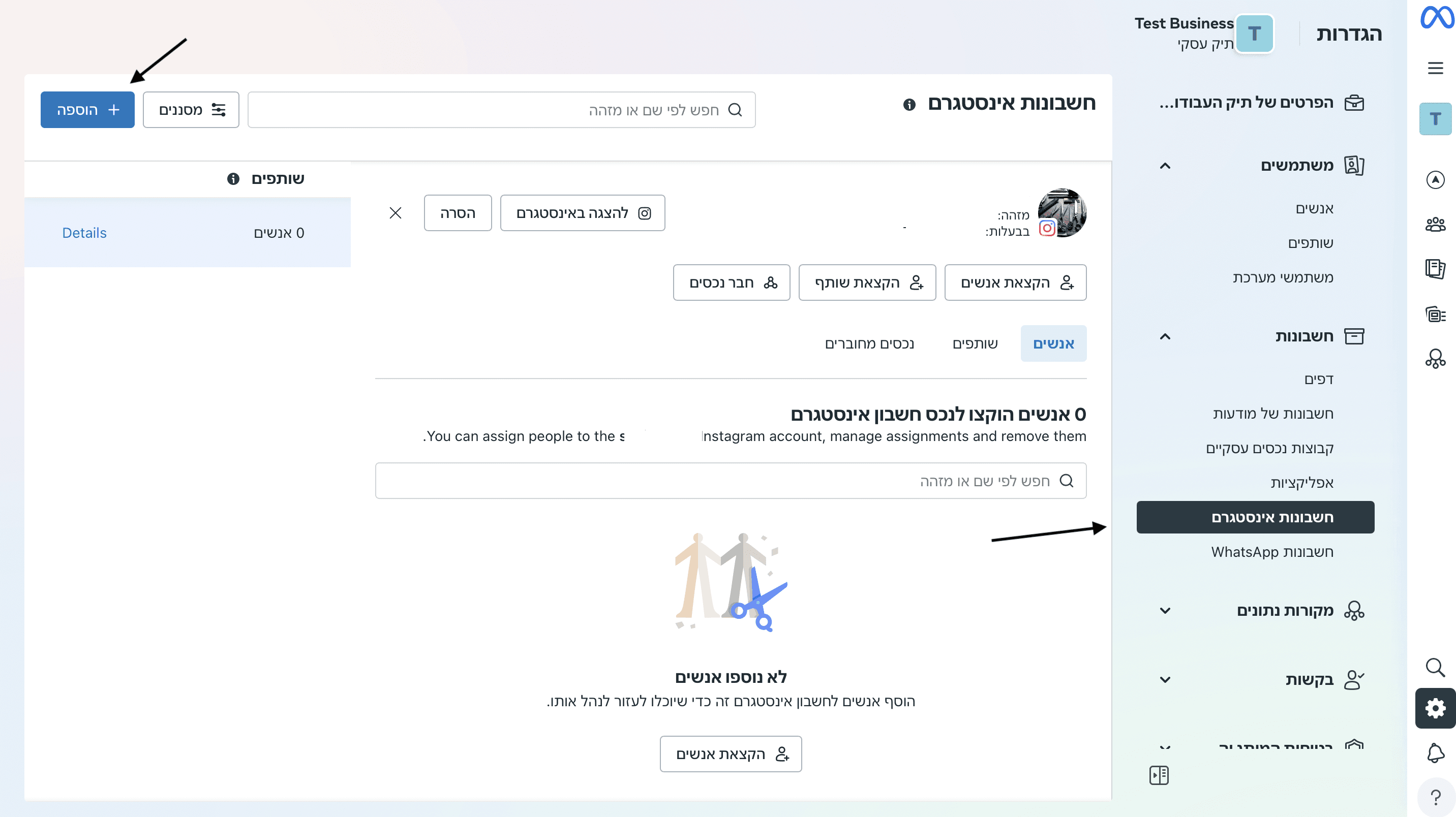Image resolution: width=1456 pixels, height=817 pixels.
Task: Click להצגה באינסטגרם button
Action: [x=583, y=213]
